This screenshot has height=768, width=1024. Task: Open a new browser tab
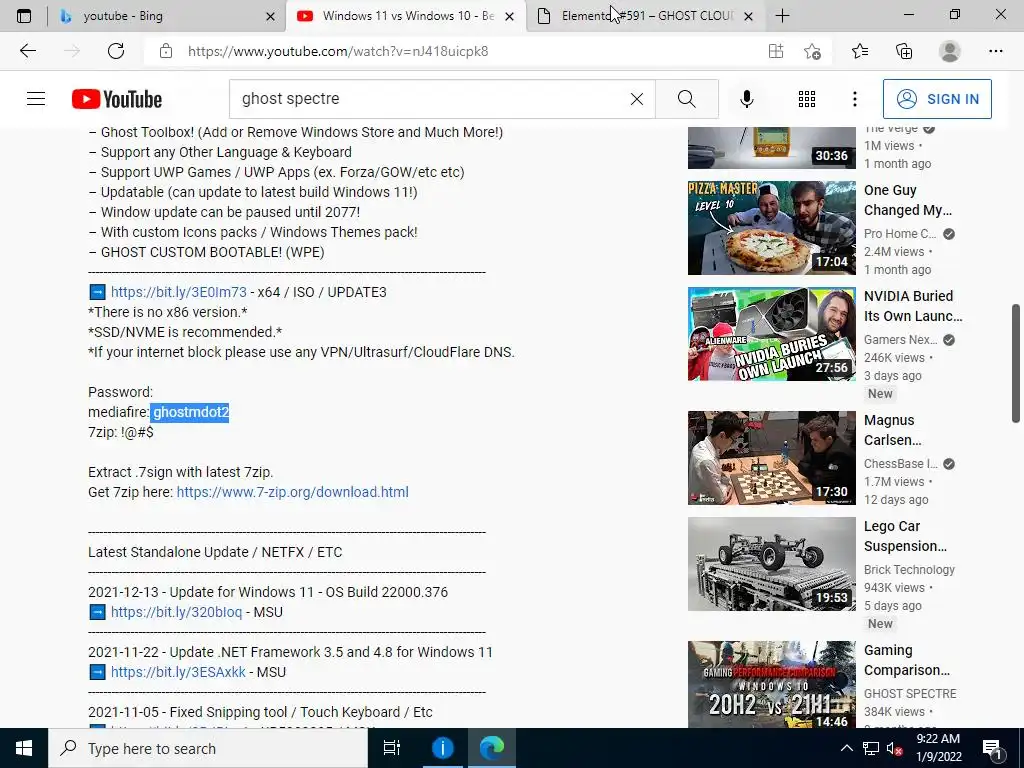[782, 16]
